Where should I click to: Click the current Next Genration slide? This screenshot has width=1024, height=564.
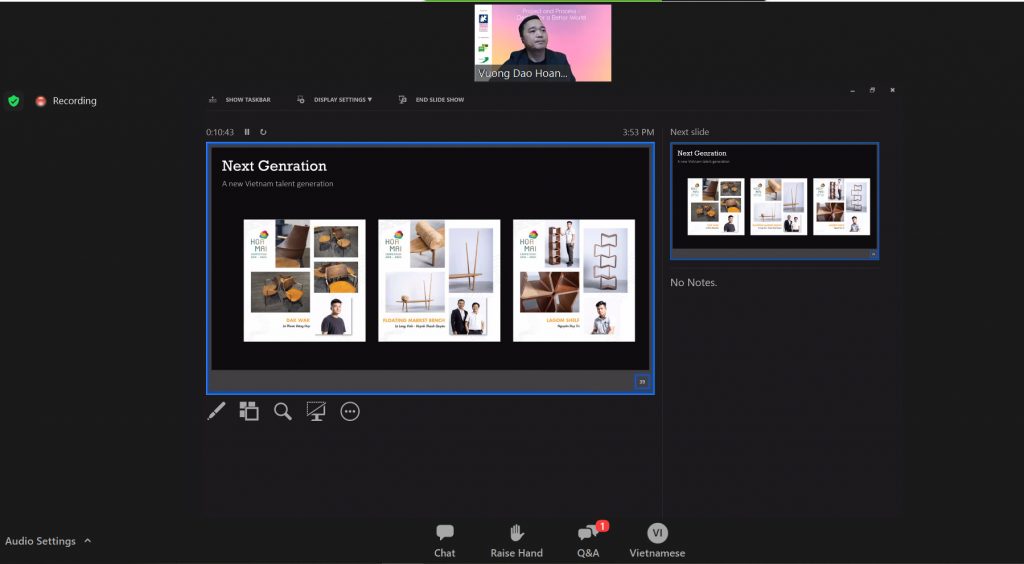430,268
